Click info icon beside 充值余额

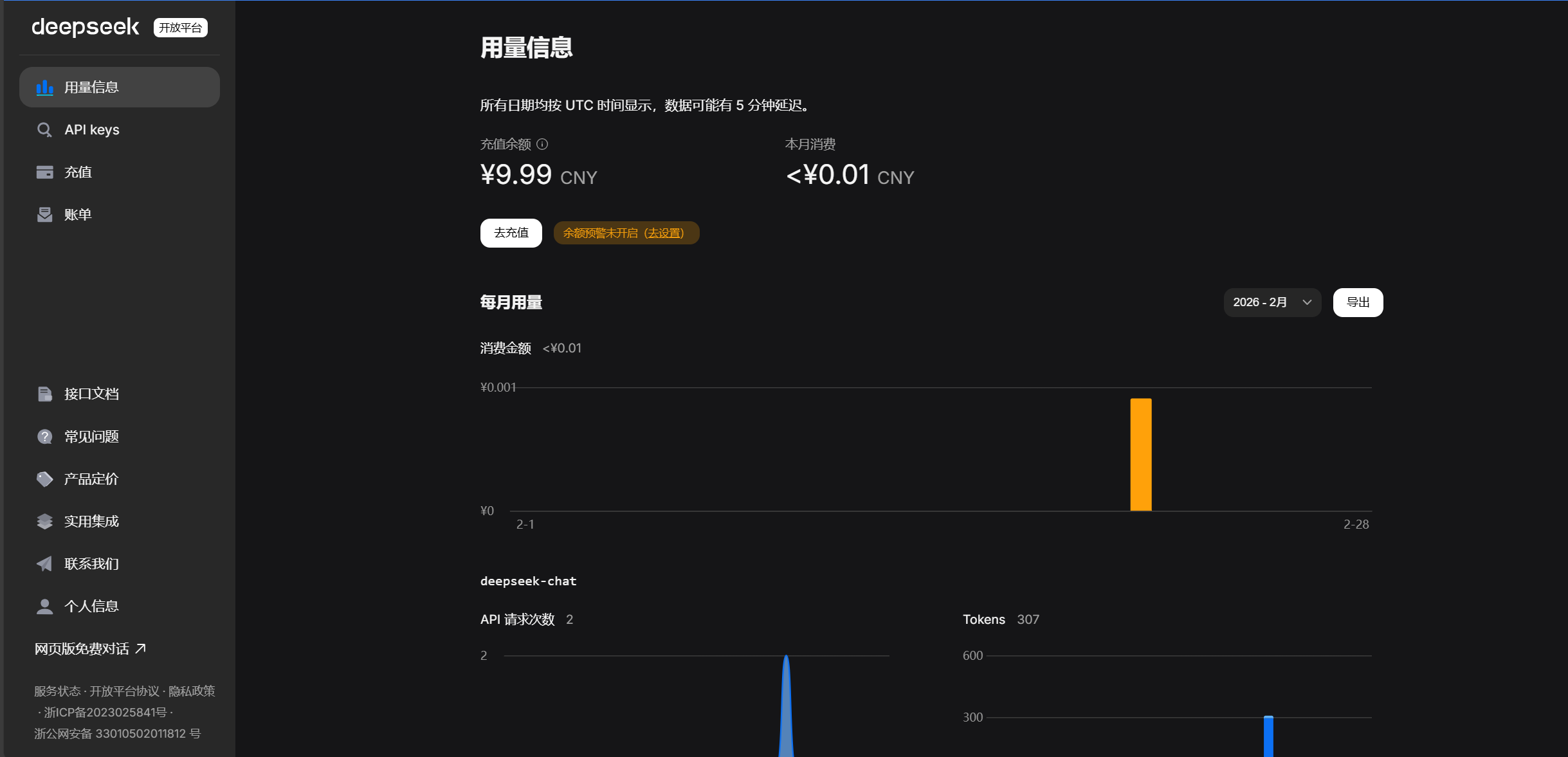[542, 144]
